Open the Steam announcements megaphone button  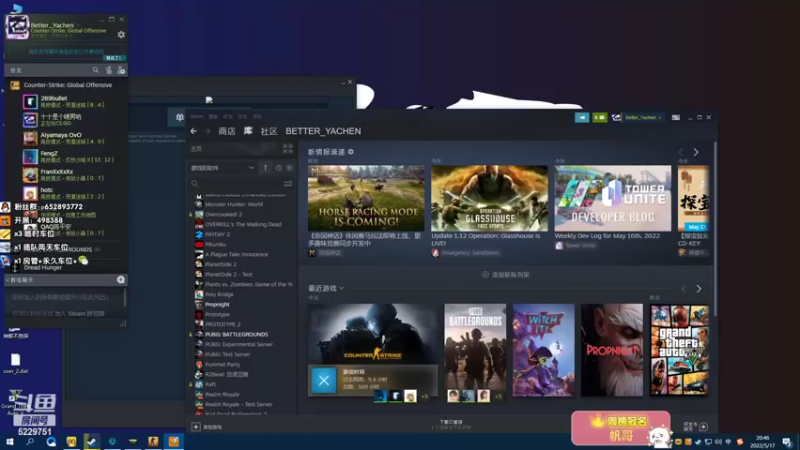[x=582, y=117]
